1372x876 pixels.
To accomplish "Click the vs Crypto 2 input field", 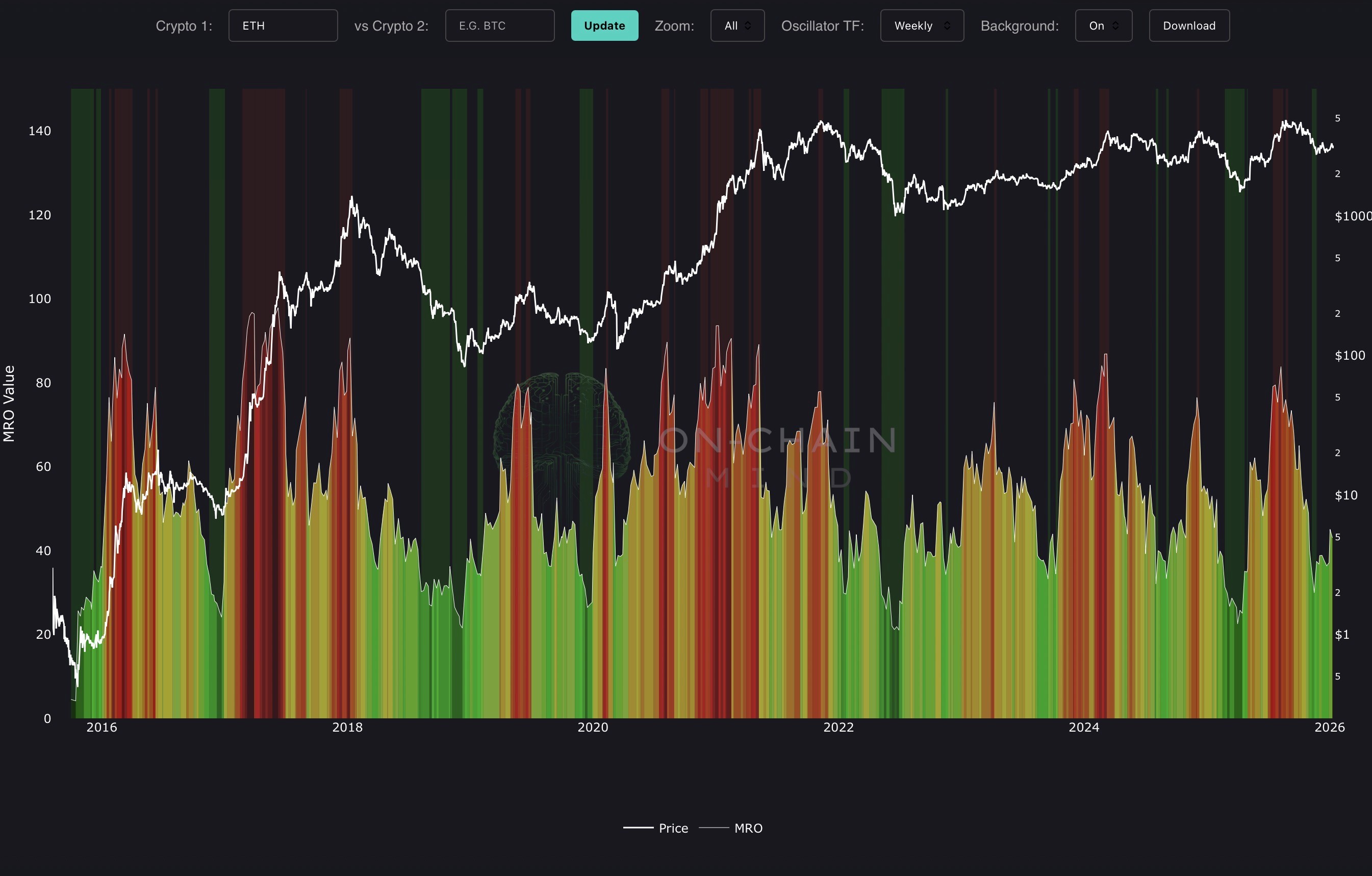I will (x=499, y=26).
